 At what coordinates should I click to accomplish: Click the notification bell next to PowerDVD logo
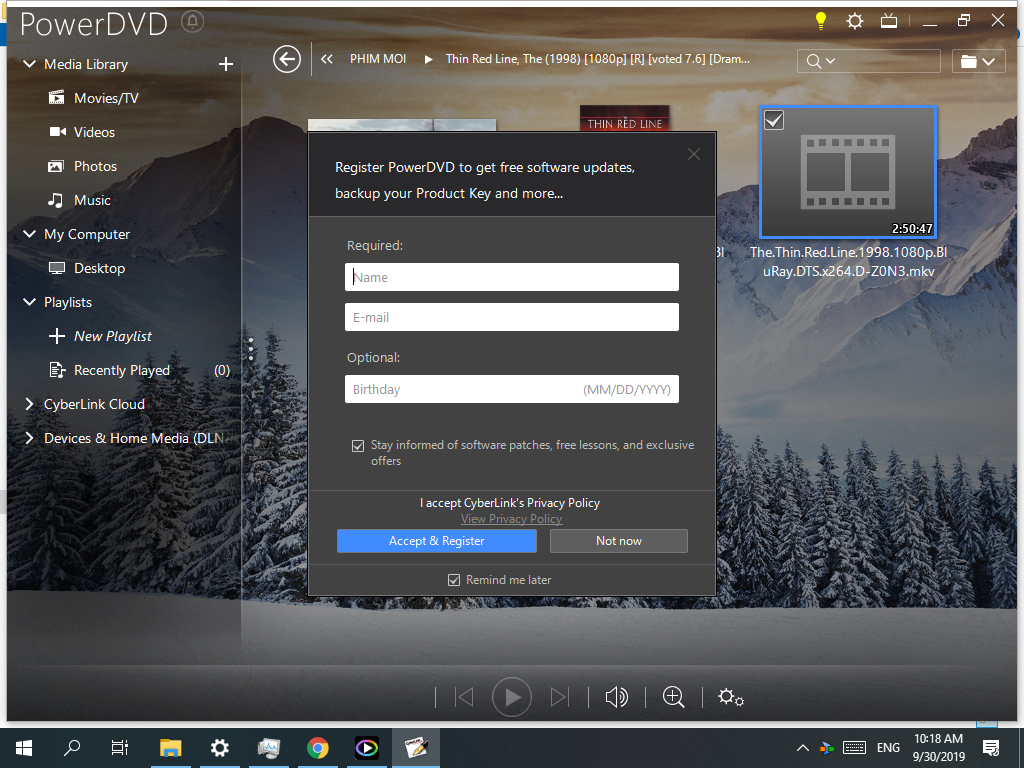point(192,22)
